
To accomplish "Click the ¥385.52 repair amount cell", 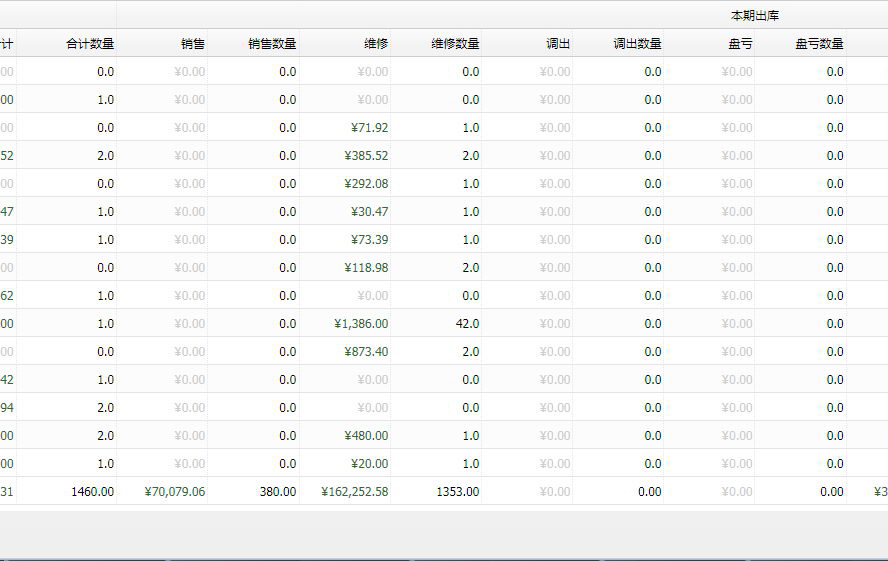I will (366, 156).
